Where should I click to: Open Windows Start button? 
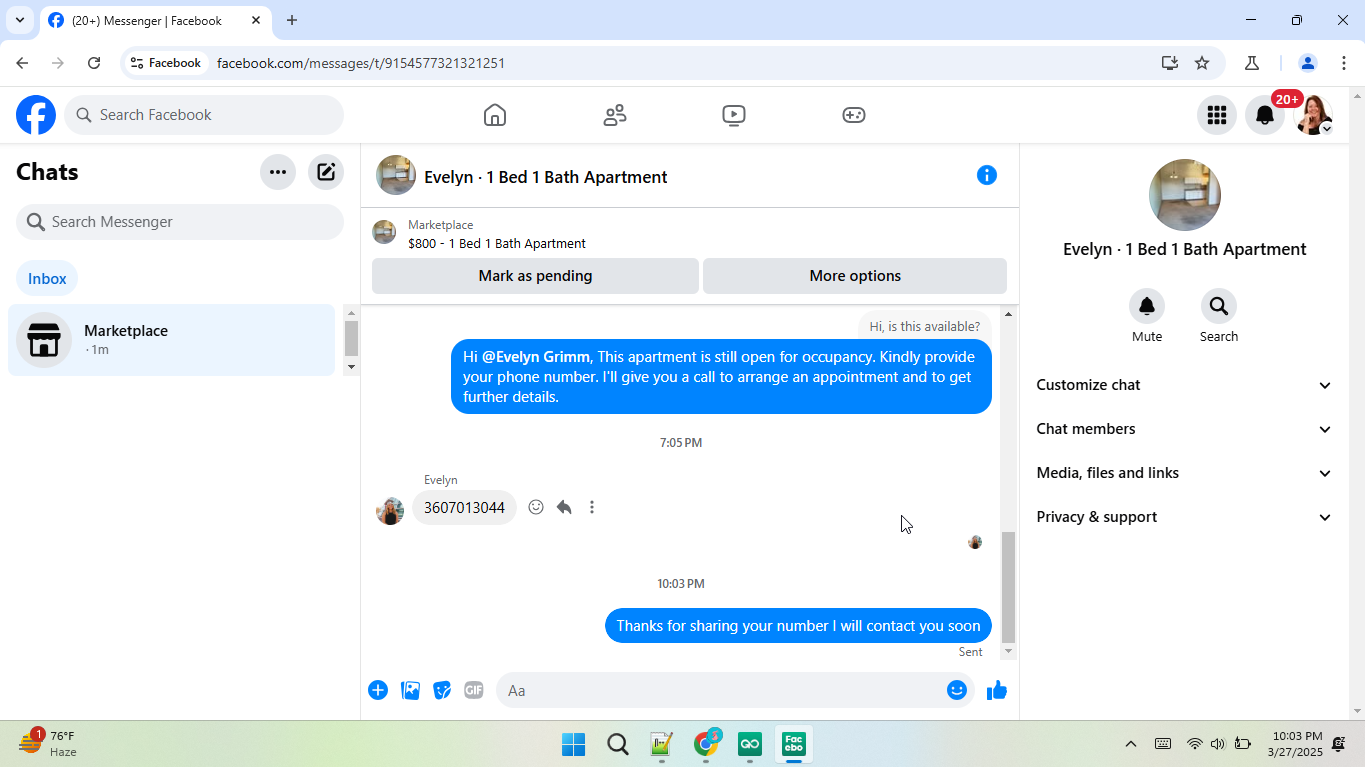574,744
